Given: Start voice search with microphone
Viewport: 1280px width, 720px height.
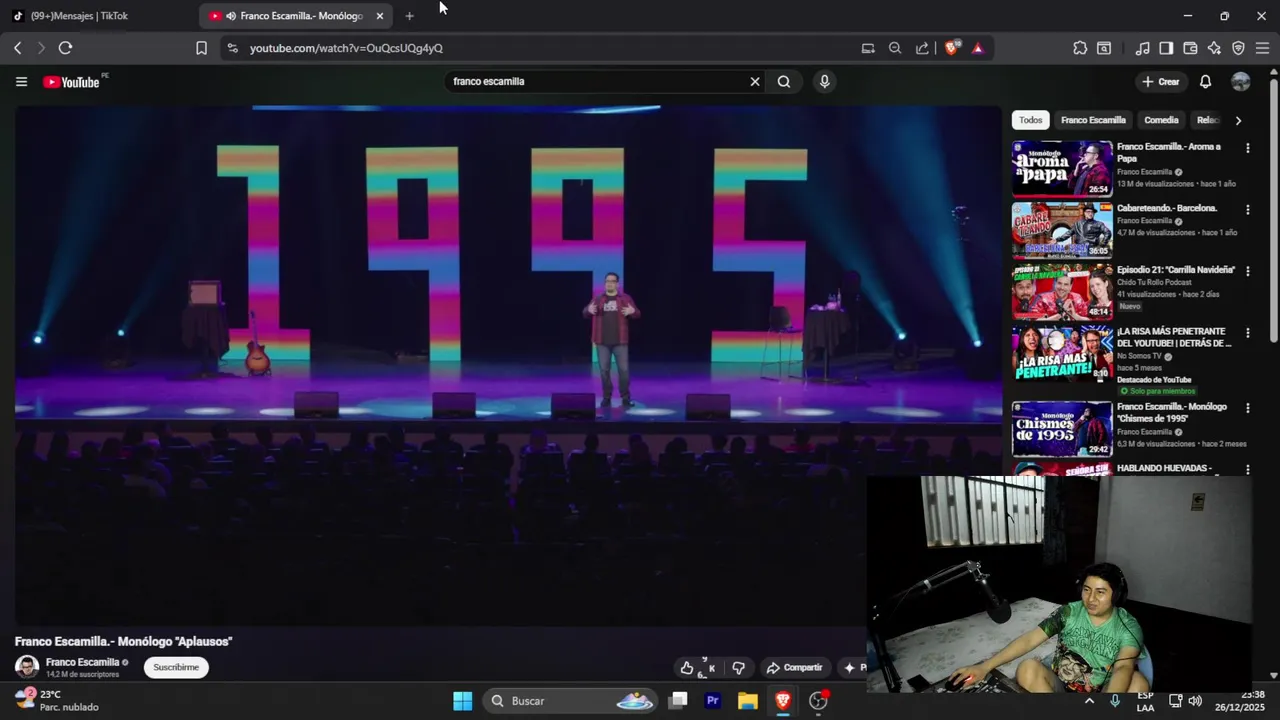Looking at the screenshot, I should pyautogui.click(x=824, y=82).
